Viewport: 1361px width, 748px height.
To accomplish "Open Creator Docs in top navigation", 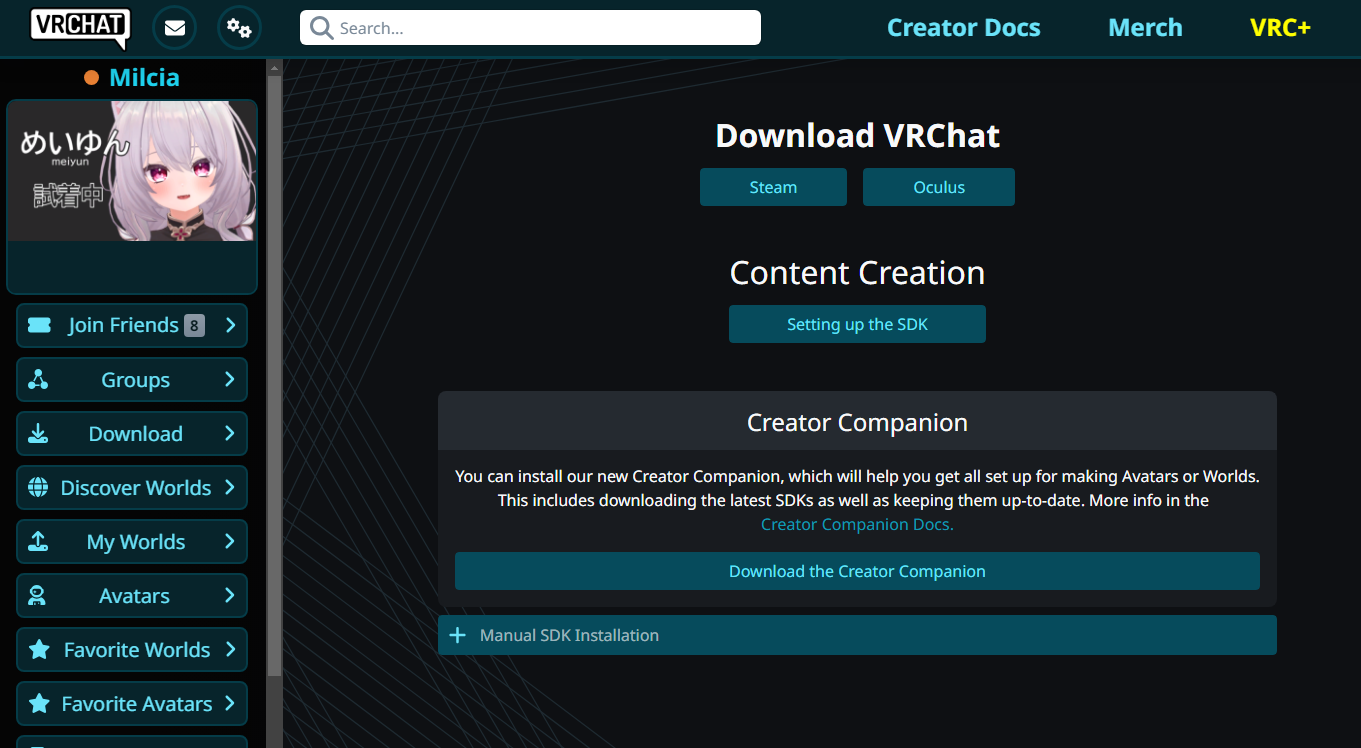I will [963, 28].
